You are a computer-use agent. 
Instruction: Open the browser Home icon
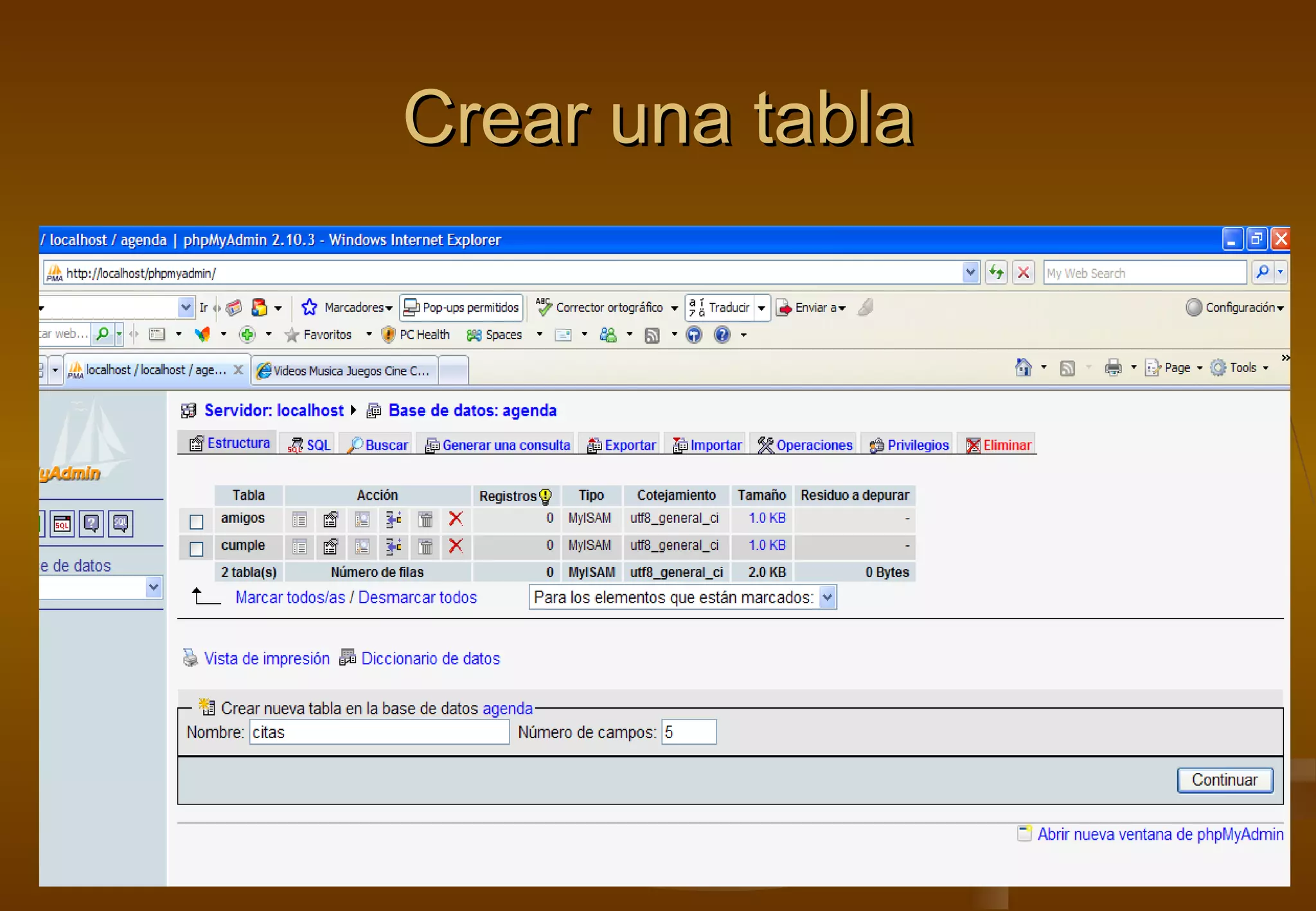[1024, 367]
